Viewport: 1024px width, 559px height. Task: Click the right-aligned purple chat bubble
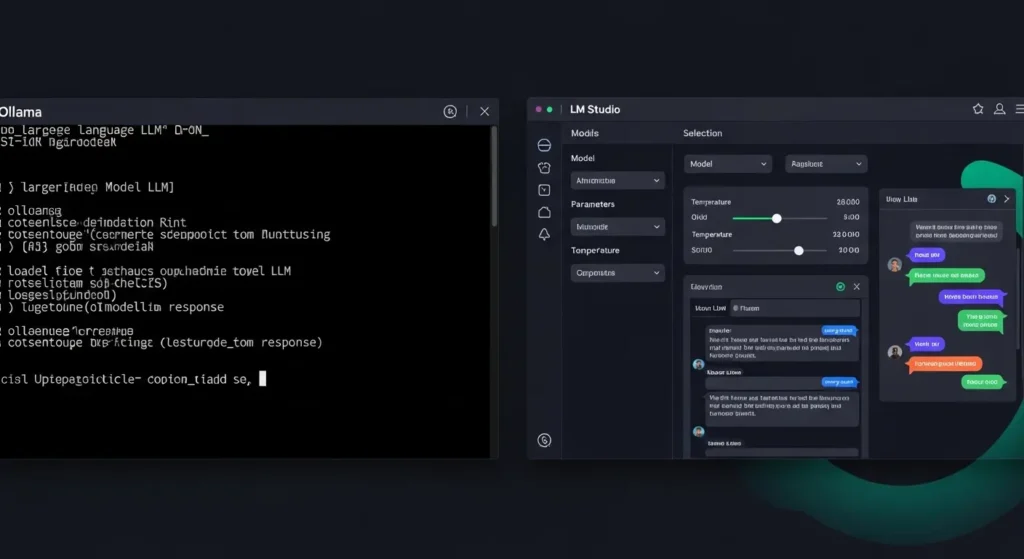pos(971,296)
